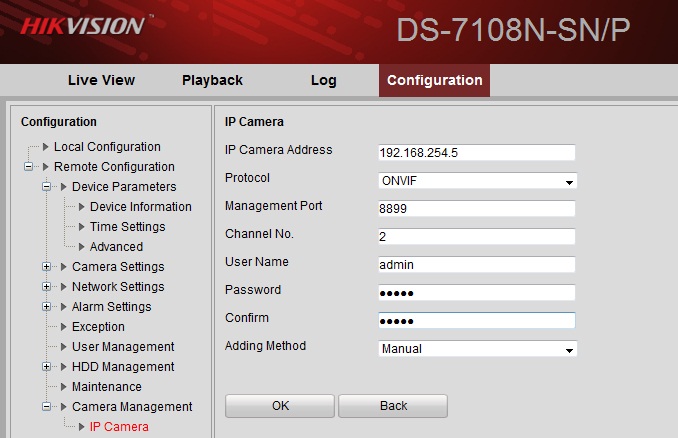Click the arrow icon beside Device Information
Screen dimensions: 678x438
click(x=81, y=207)
